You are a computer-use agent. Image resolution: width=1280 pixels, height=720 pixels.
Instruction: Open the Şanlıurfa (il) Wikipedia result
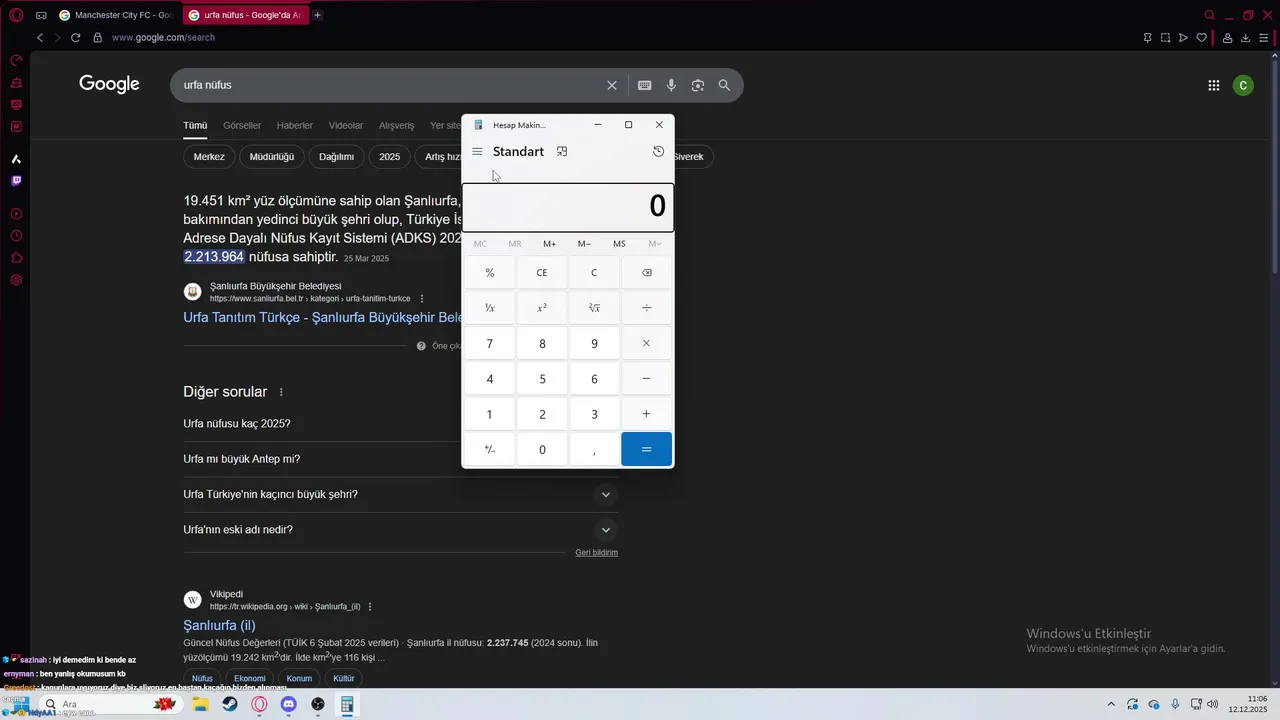[219, 626]
